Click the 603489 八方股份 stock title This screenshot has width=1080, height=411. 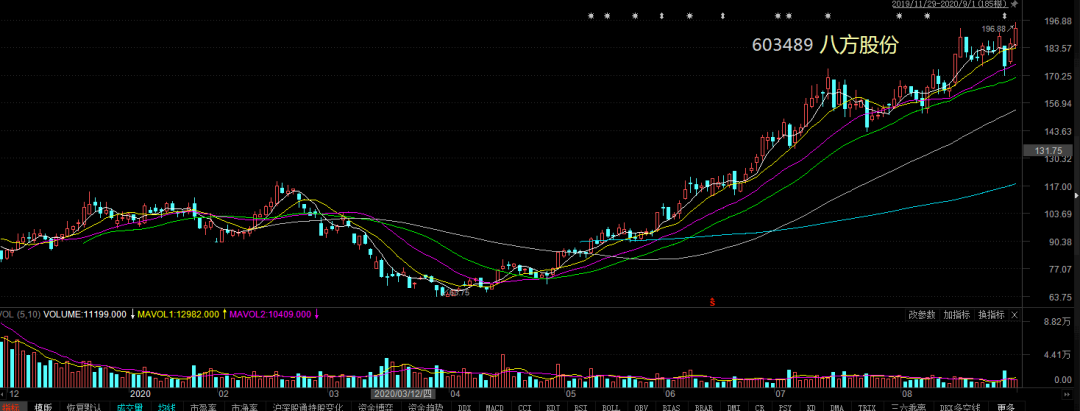click(x=825, y=45)
